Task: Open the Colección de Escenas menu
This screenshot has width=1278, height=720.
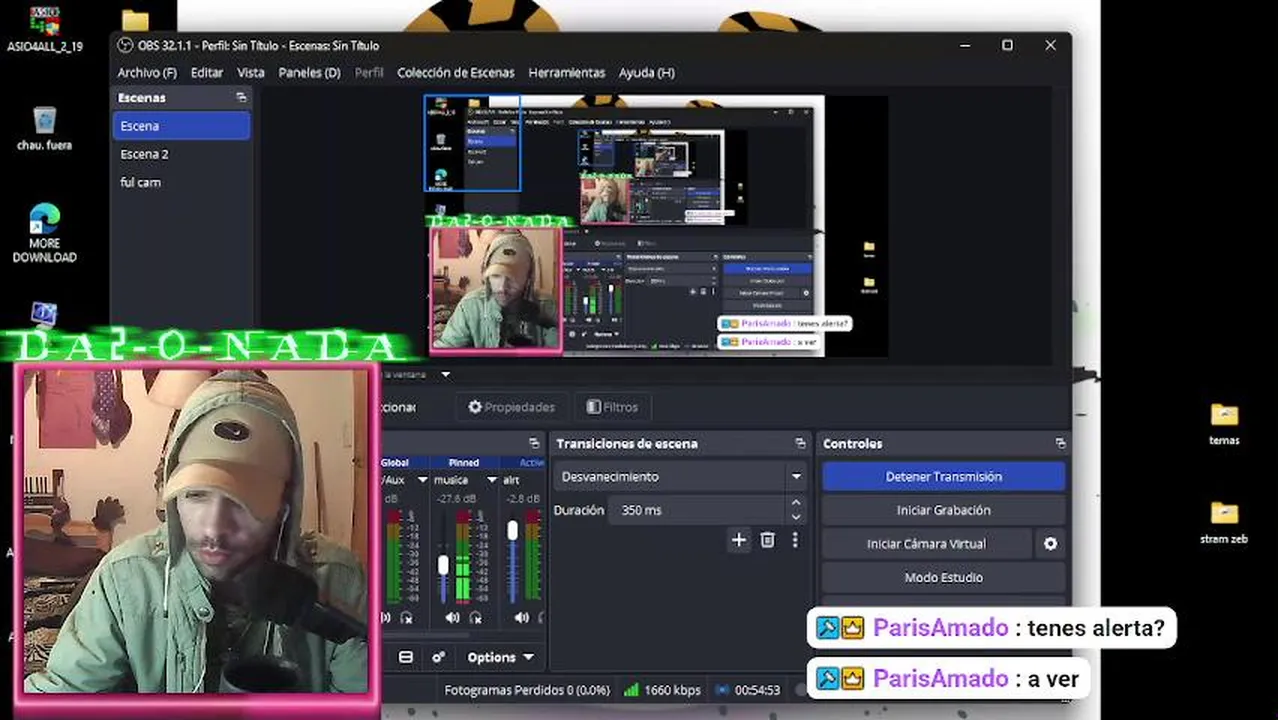Action: click(x=455, y=73)
